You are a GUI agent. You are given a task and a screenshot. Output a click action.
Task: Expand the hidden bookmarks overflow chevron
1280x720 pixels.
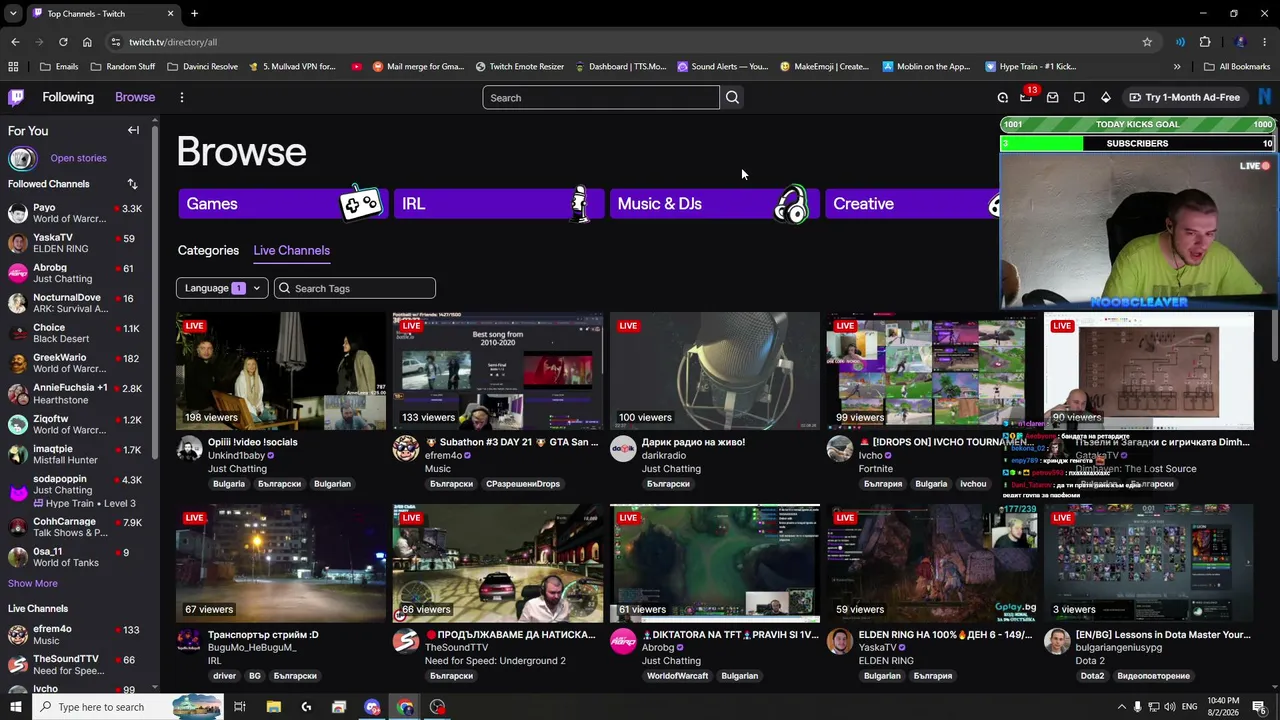1177,67
